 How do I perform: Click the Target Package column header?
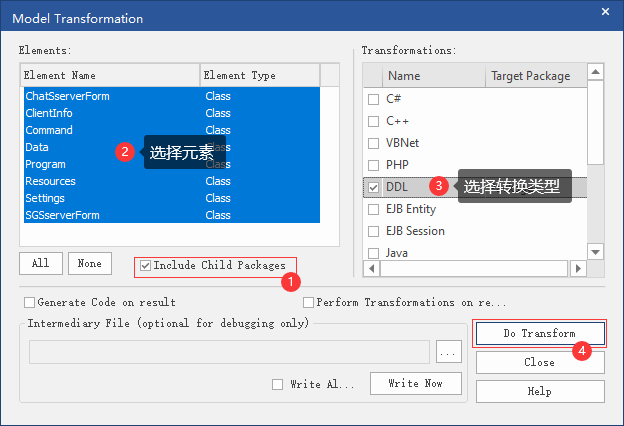tap(536, 76)
